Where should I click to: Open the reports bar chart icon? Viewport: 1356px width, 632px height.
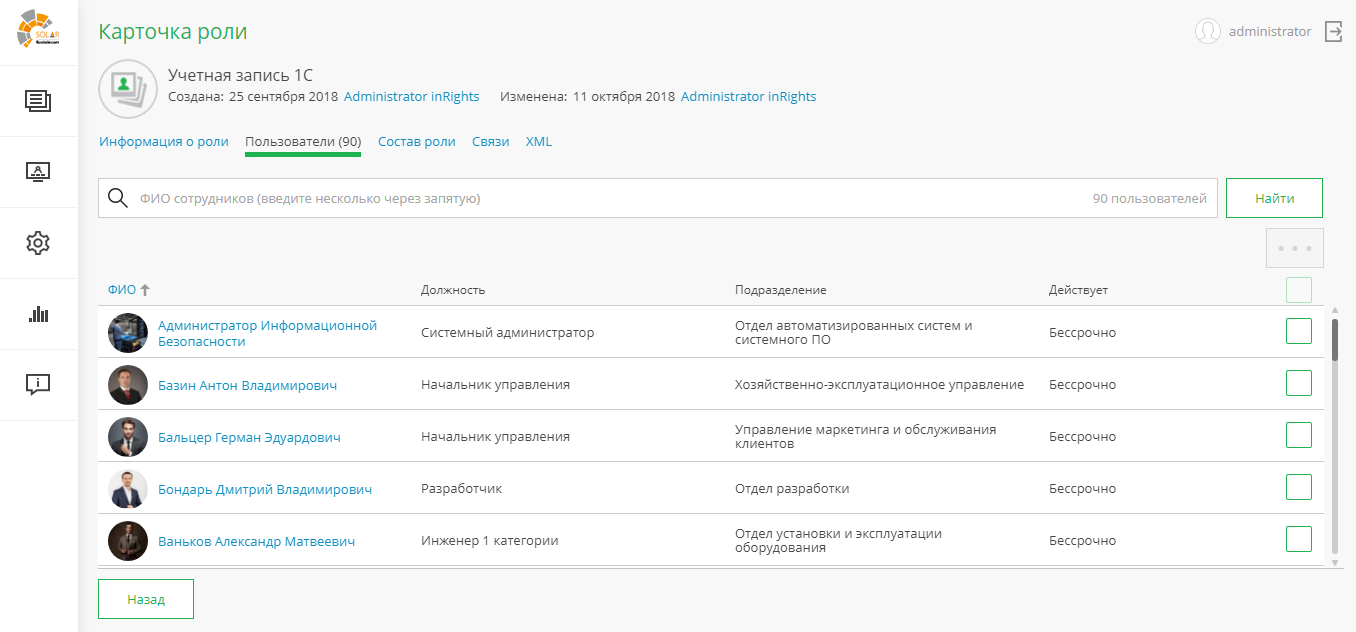coord(38,314)
